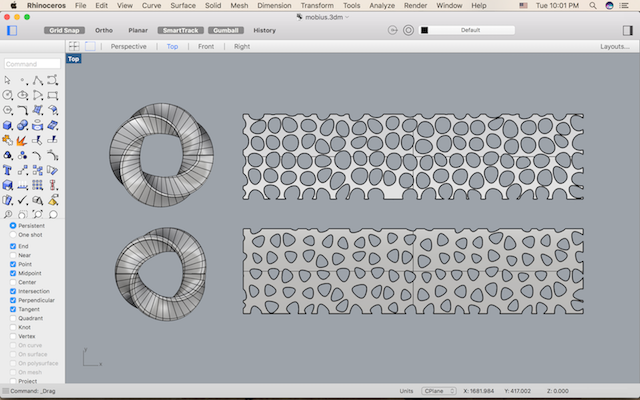
Task: Pick the Polyline tool
Action: tap(38, 80)
